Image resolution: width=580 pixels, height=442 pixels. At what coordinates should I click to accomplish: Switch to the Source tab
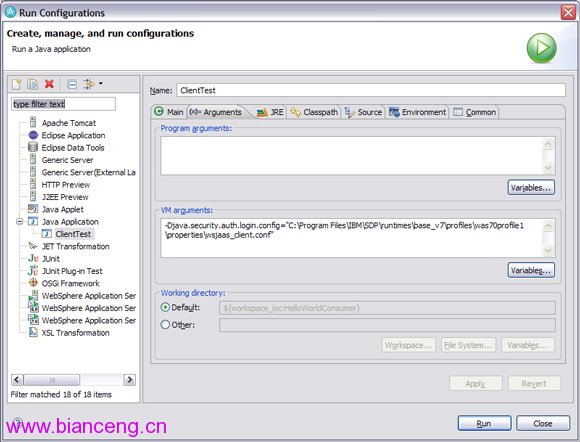pos(363,112)
